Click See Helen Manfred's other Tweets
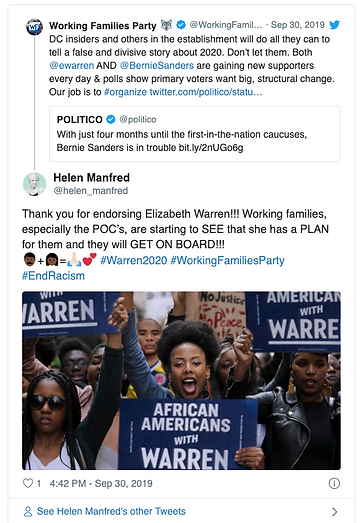The image size is (360, 523). [x=111, y=511]
